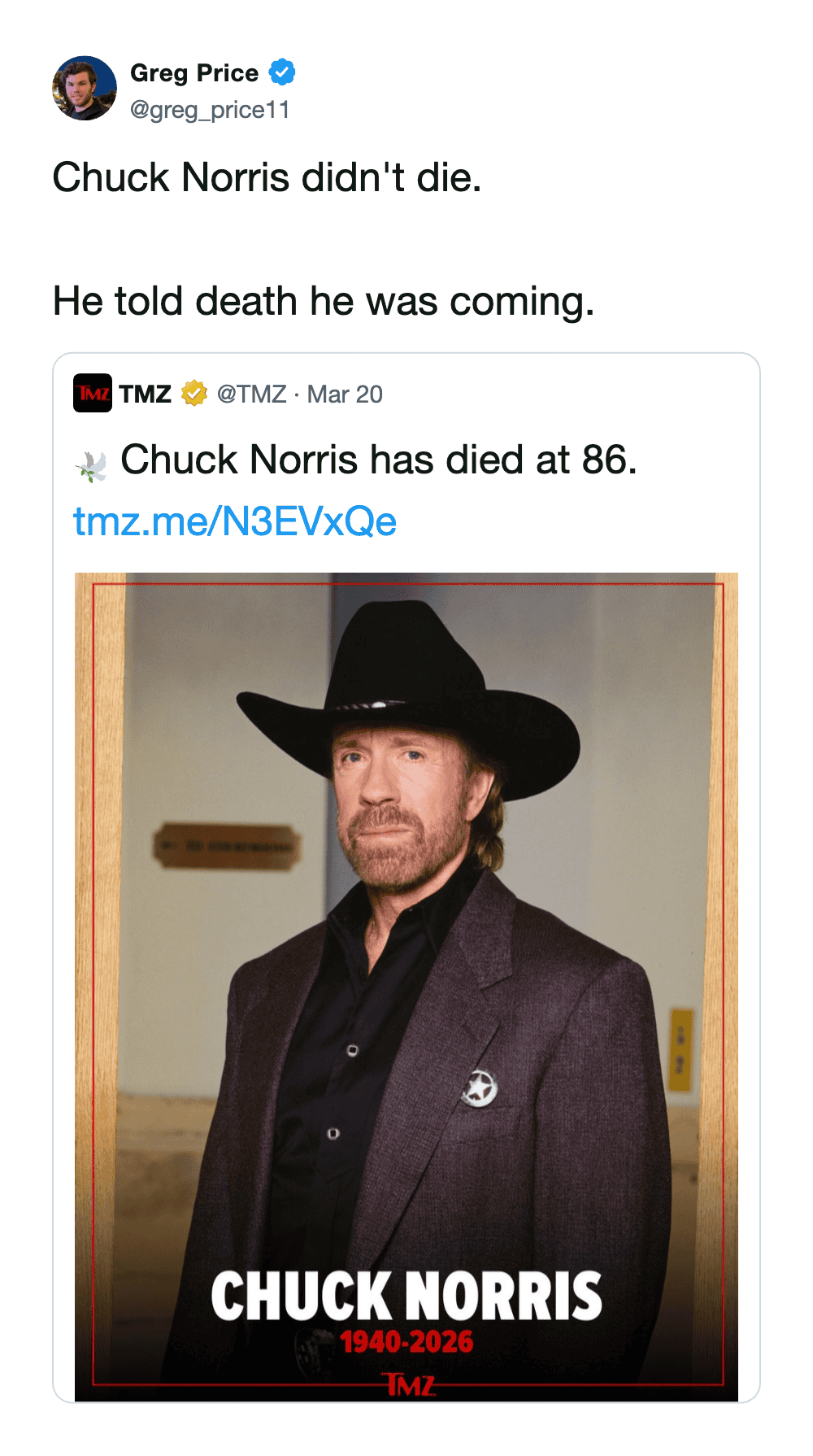Open Greg Price's profile avatar
This screenshot has width=813, height=1456.
pos(85,89)
